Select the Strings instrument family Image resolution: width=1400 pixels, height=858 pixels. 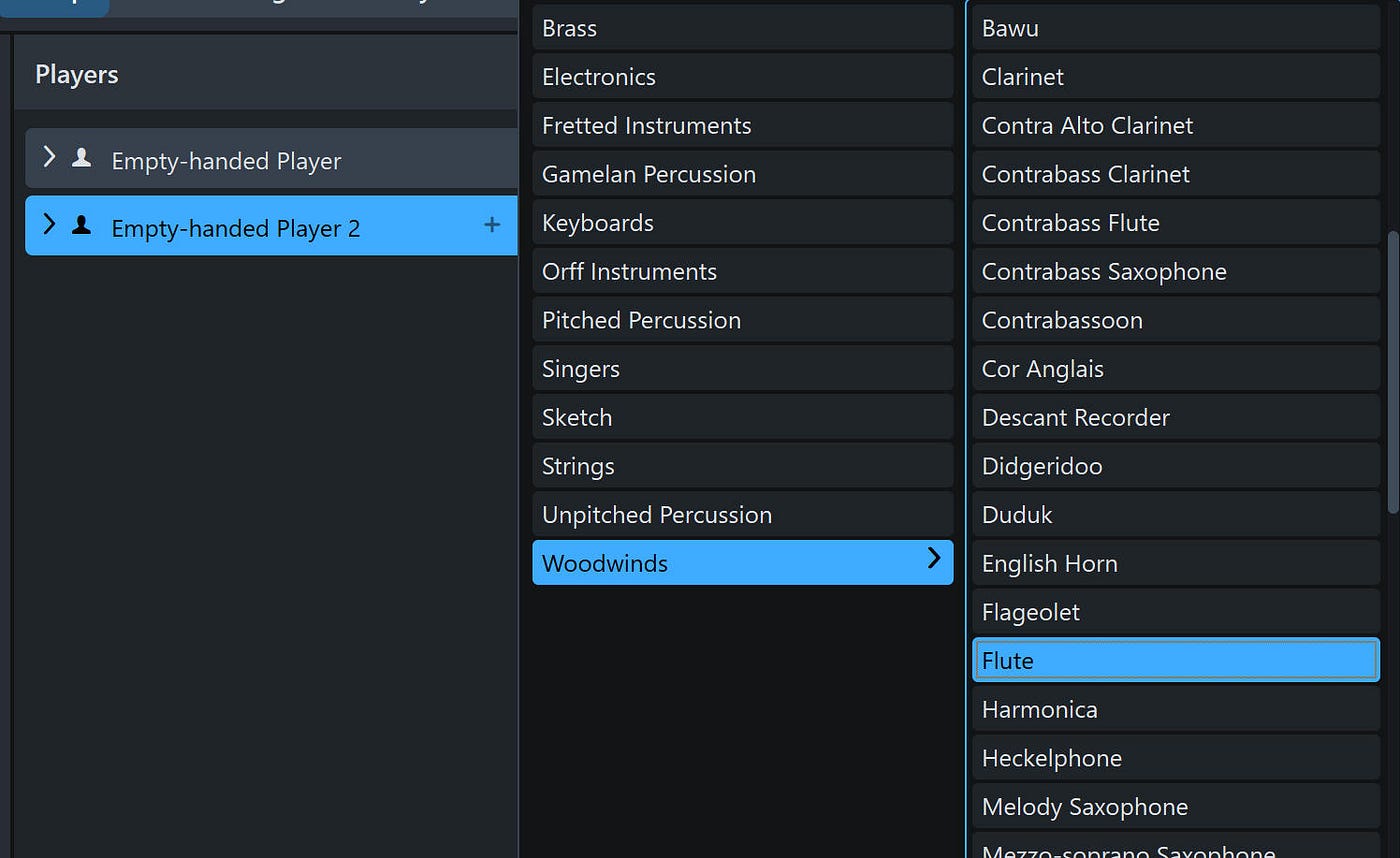743,466
